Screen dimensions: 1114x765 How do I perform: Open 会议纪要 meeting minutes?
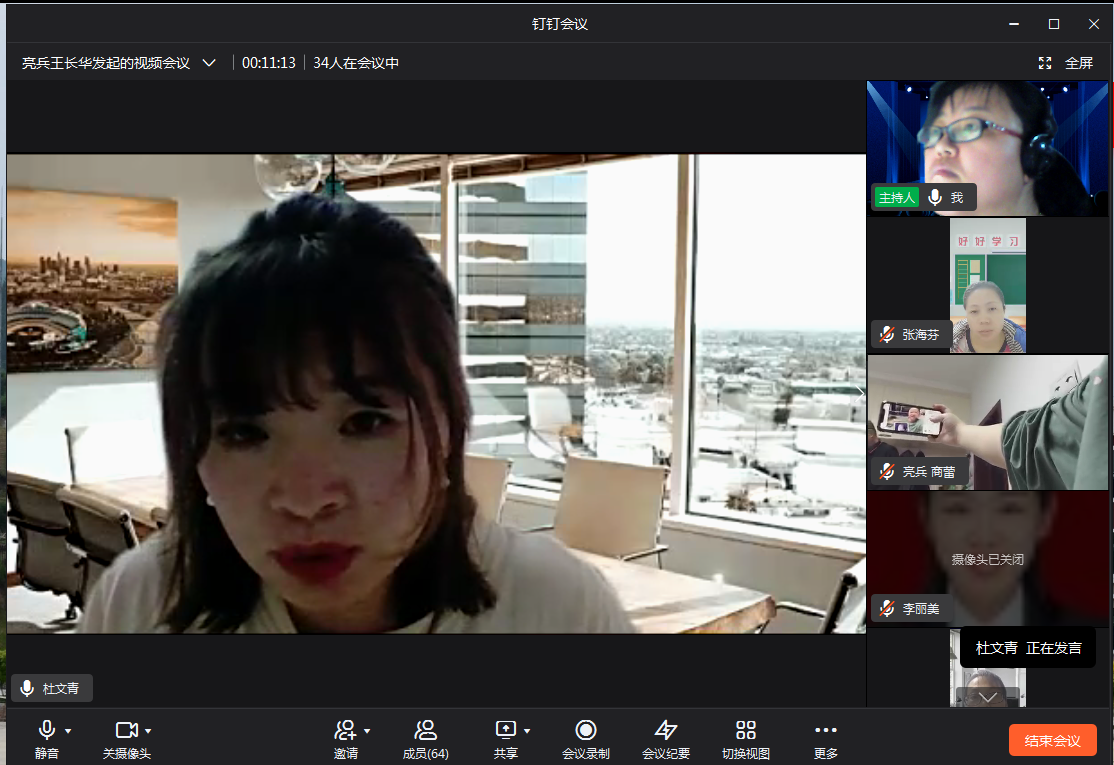pyautogui.click(x=666, y=738)
